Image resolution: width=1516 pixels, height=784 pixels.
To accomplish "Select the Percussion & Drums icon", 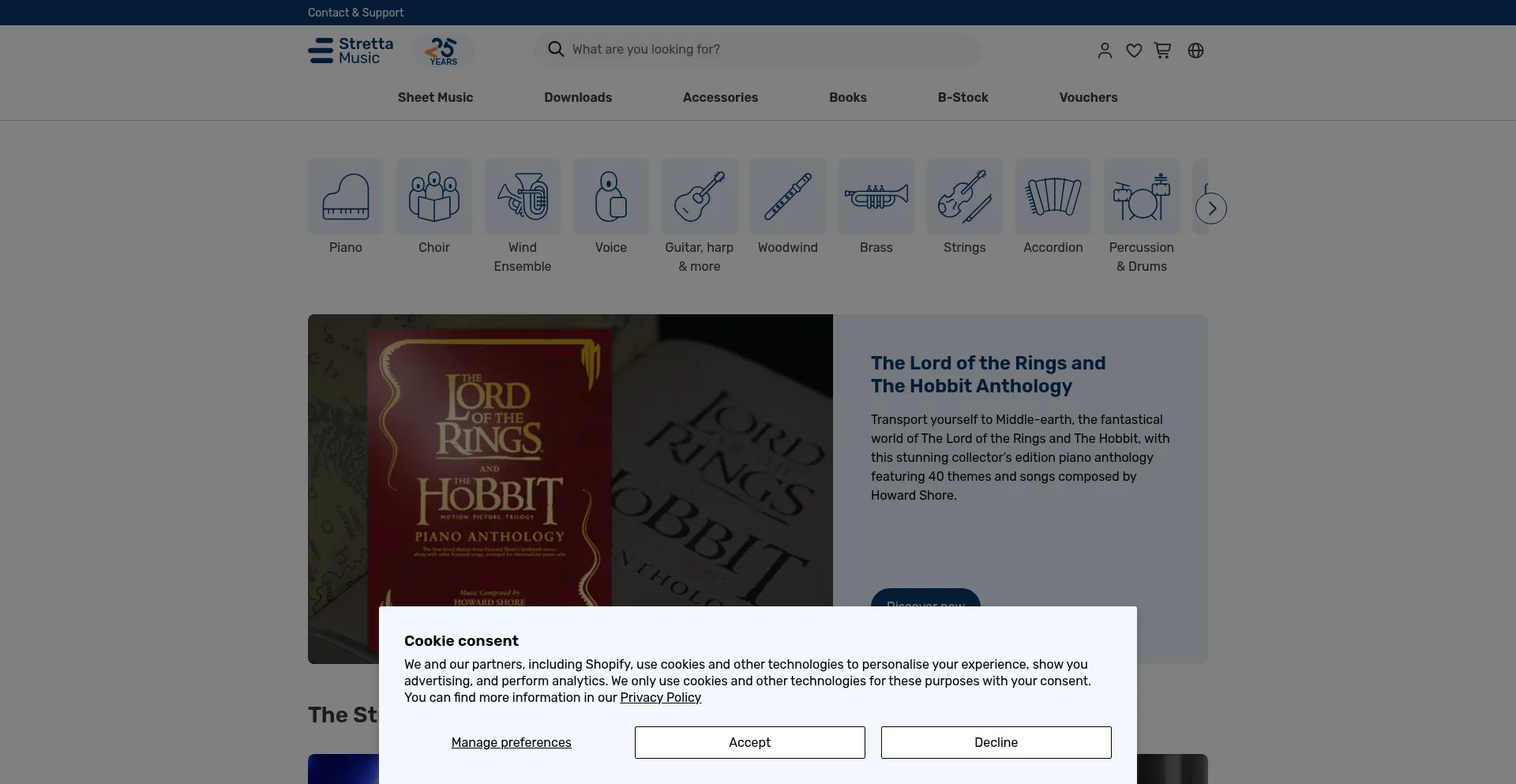I will click(x=1142, y=197).
